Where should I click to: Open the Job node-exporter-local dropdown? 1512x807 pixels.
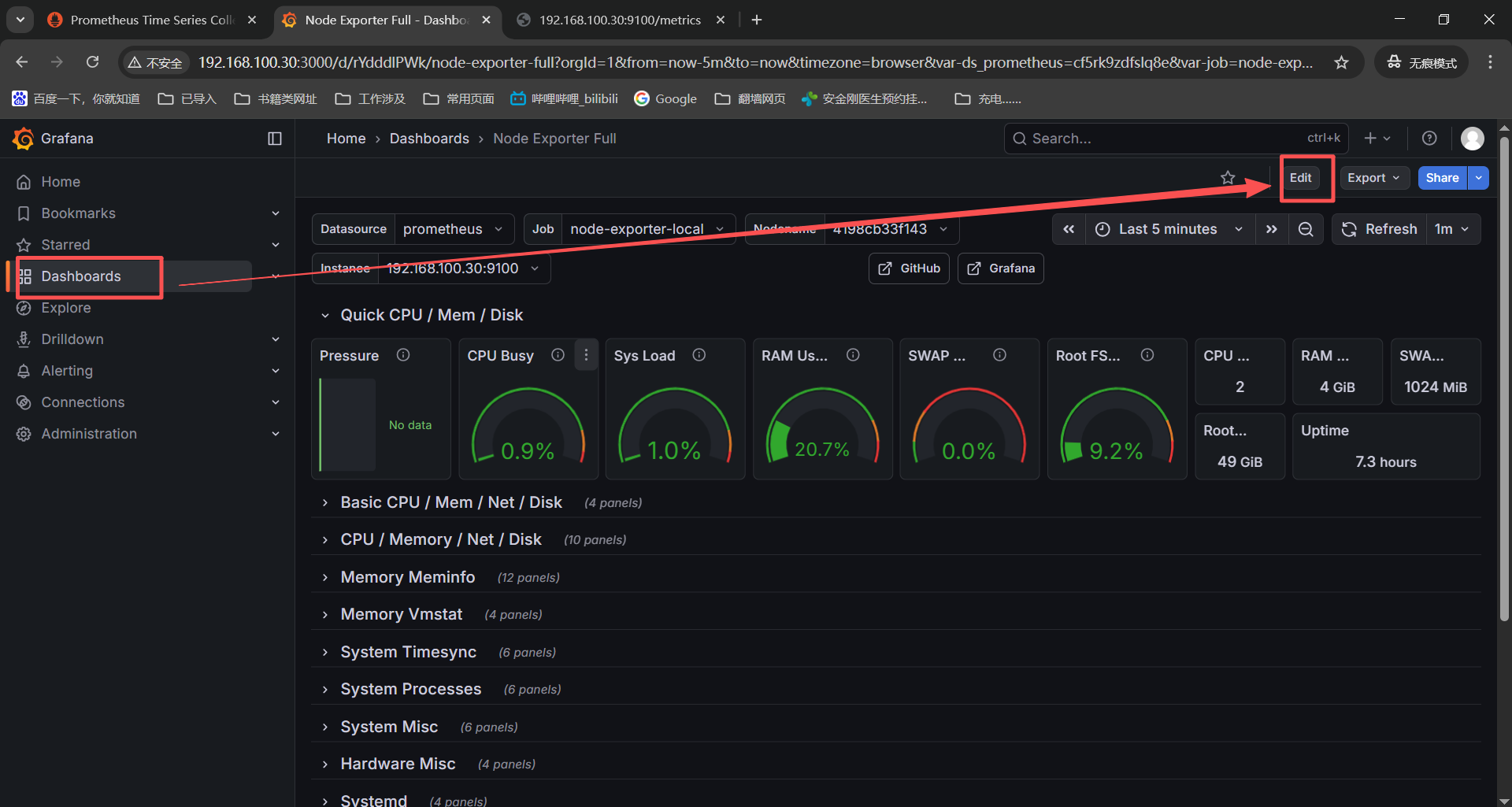tap(648, 229)
